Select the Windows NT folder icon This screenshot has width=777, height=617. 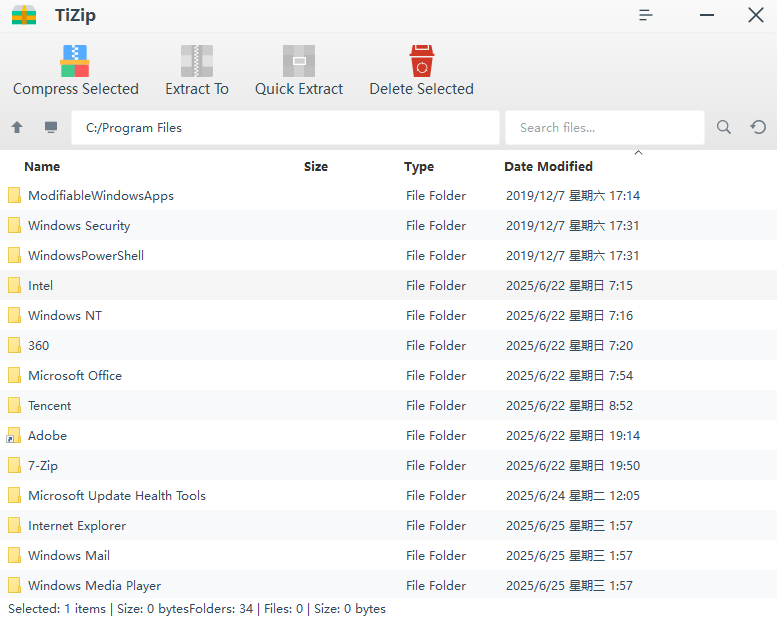(x=14, y=315)
